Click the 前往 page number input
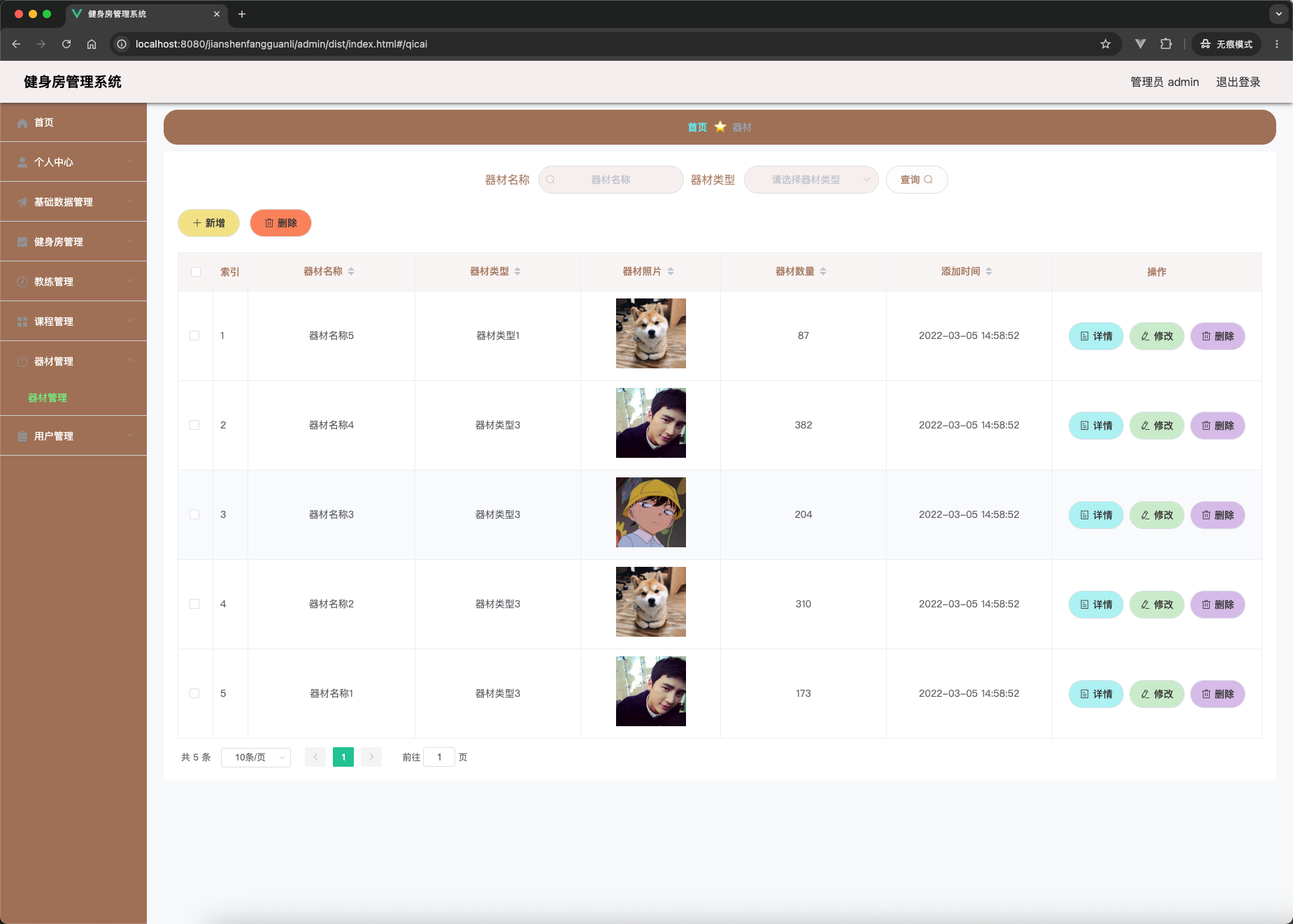This screenshot has width=1293, height=924. pyautogui.click(x=439, y=758)
